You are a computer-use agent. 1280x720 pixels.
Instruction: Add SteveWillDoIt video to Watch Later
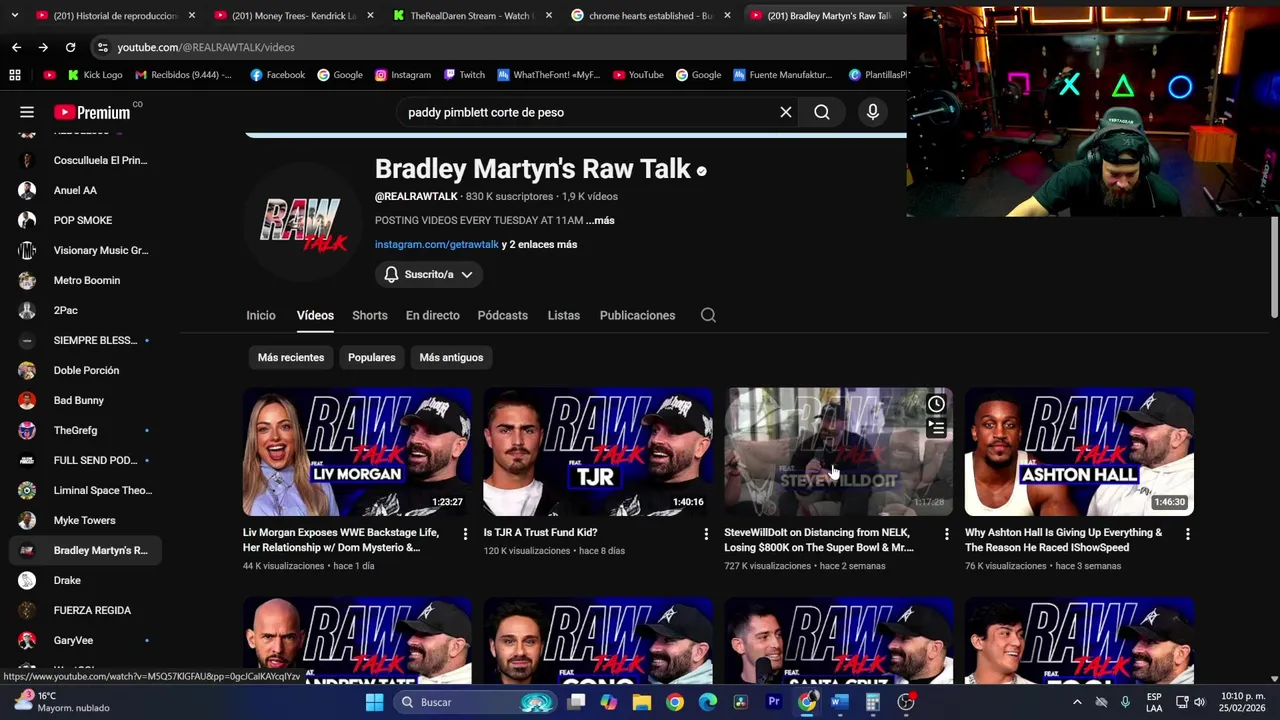pyautogui.click(x=936, y=405)
